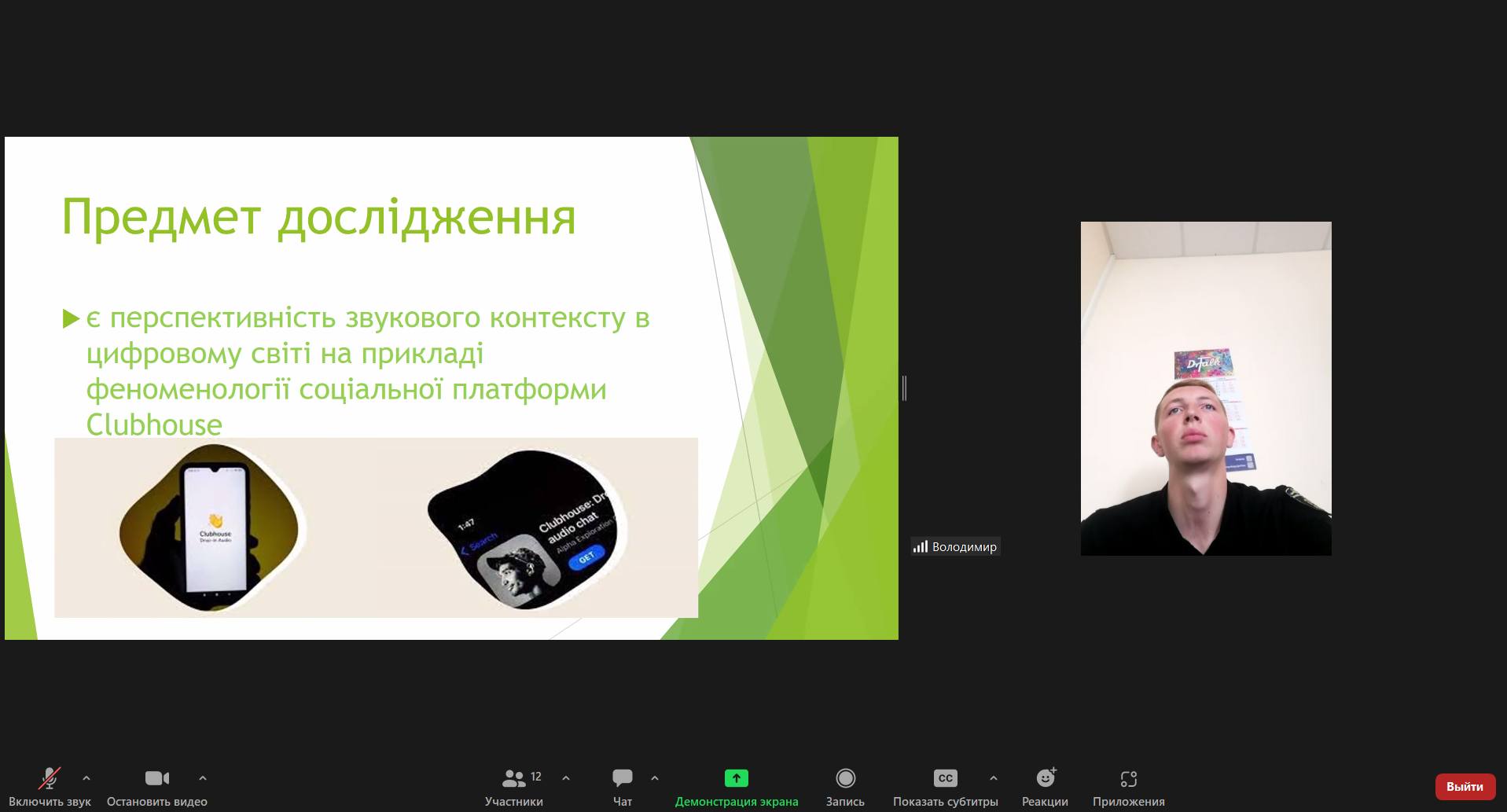The height and width of the screenshot is (812, 1507).
Task: Open Реакции reactions menu
Action: pos(1046,787)
